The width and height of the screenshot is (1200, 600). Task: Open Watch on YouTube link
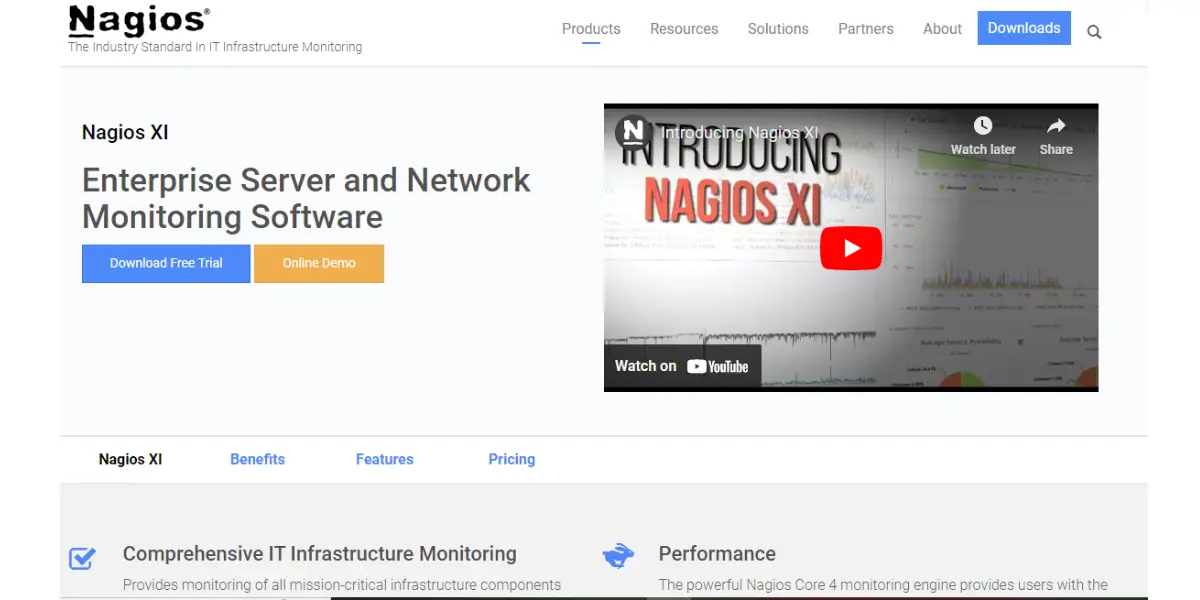click(682, 366)
